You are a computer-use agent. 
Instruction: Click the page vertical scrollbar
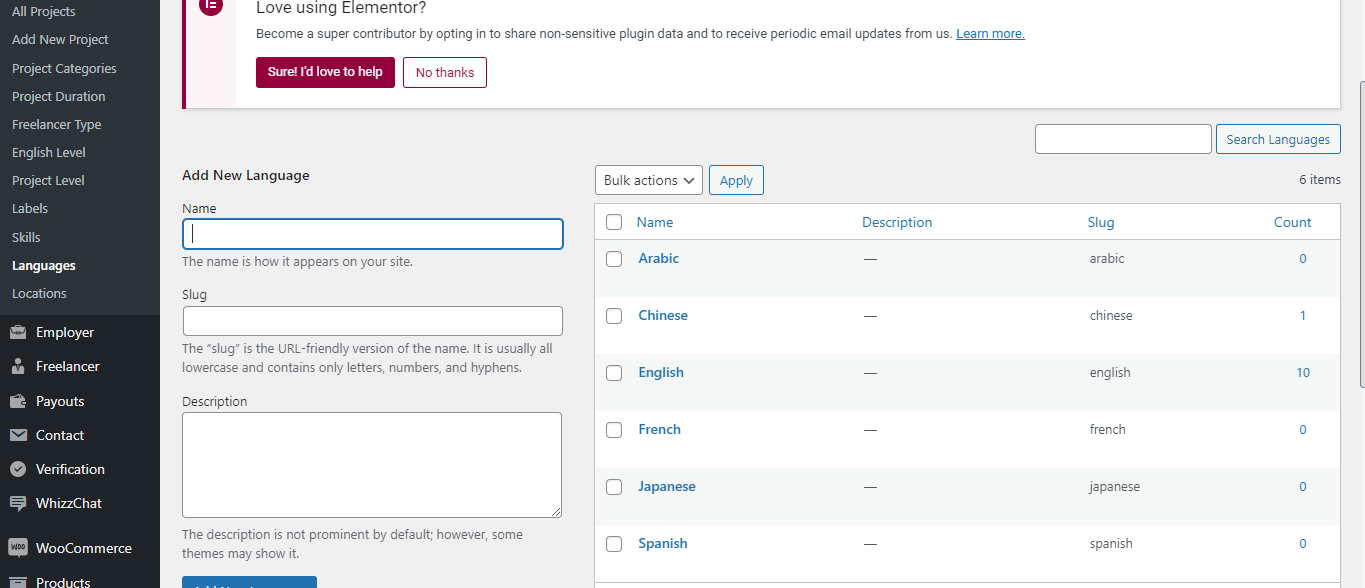point(1361,235)
